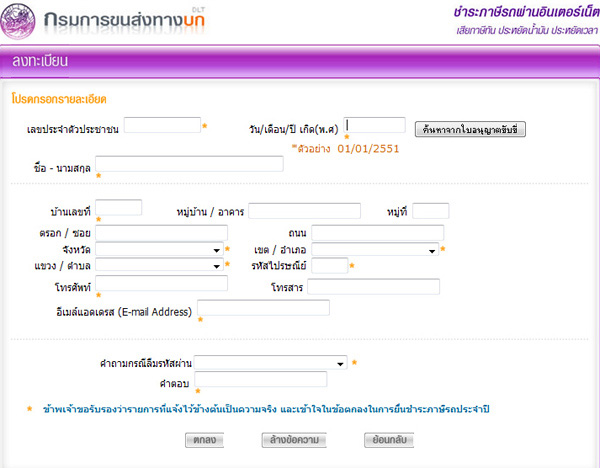Focus the ตรอก / ซอย input field
The height and width of the screenshot is (468, 600).
click(x=161, y=233)
